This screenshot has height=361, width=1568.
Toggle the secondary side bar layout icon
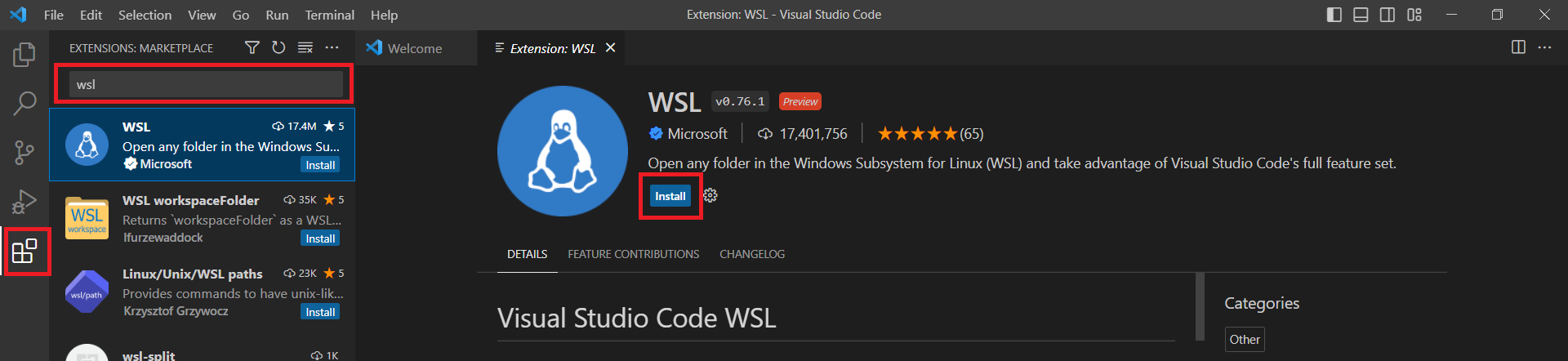(x=1388, y=15)
